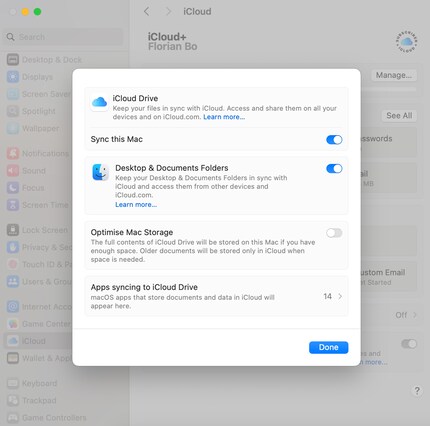The image size is (430, 426).
Task: Disable Desktop & Documents Folders sync toggle
Action: 334,168
